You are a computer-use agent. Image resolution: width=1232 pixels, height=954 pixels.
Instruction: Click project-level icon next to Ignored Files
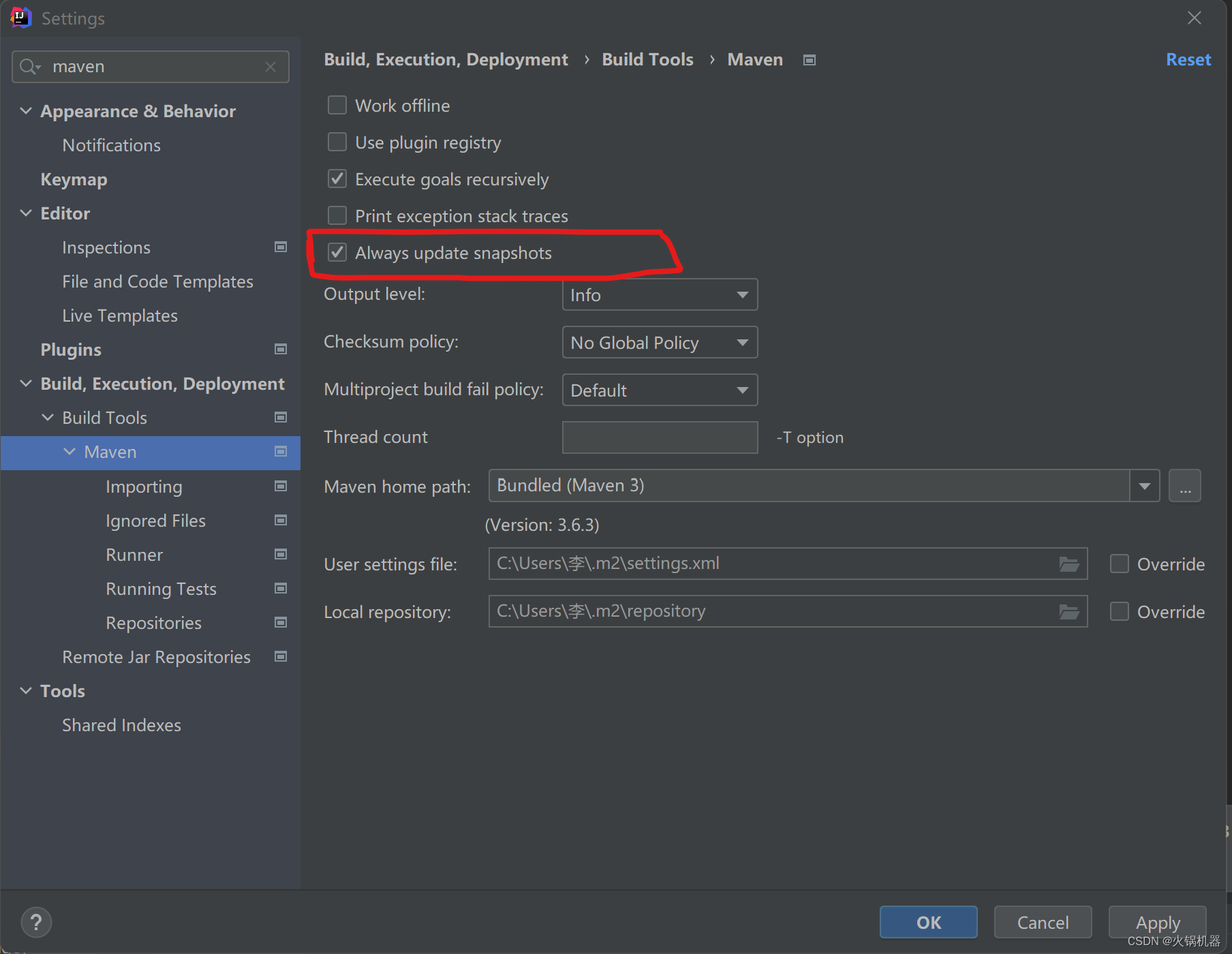280,520
